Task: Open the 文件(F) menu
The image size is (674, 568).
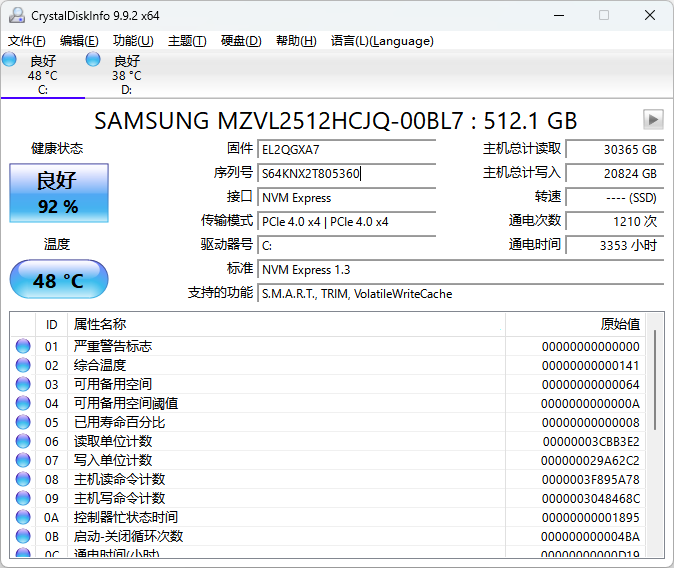Action: (x=27, y=41)
